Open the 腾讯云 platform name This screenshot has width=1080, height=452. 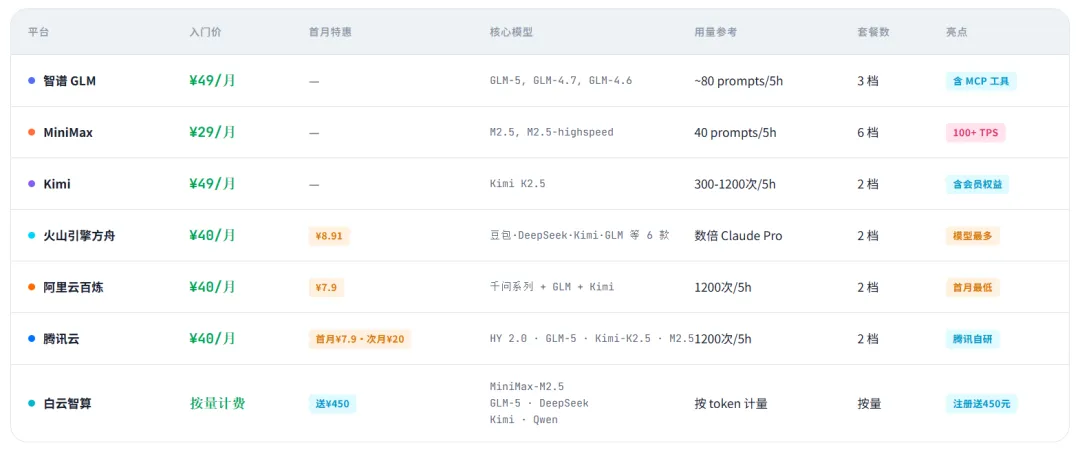(61, 339)
